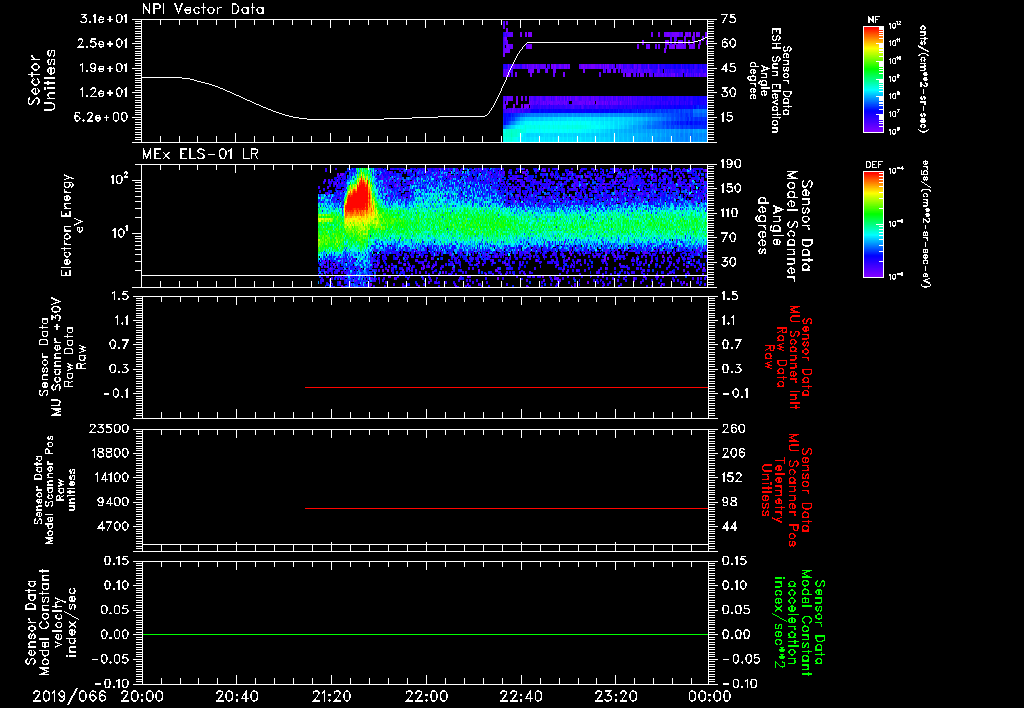Image resolution: width=1024 pixels, height=708 pixels.
Task: Click the "NF" color bar heading
Action: (x=874, y=20)
